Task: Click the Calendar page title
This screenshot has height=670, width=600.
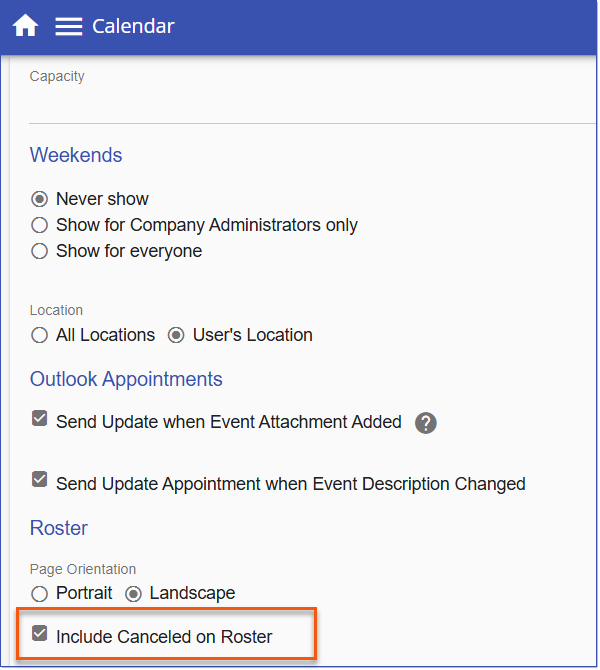Action: point(133,26)
